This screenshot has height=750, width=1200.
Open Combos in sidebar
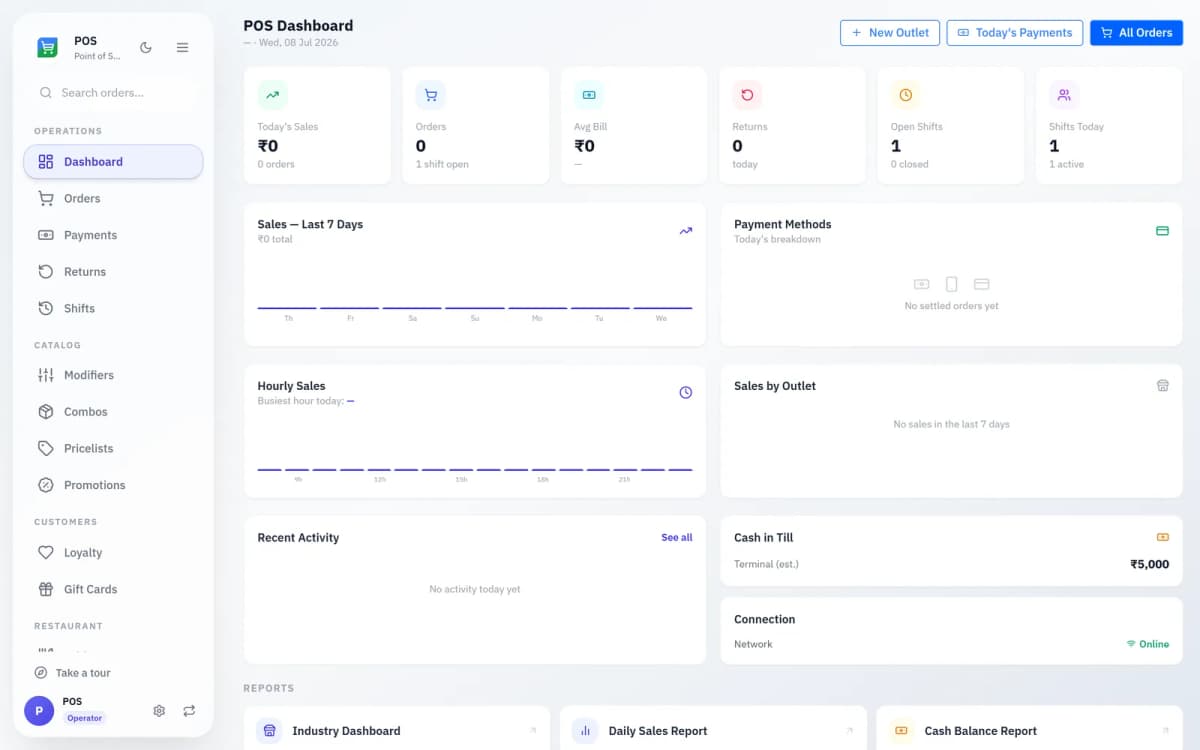pos(113,412)
